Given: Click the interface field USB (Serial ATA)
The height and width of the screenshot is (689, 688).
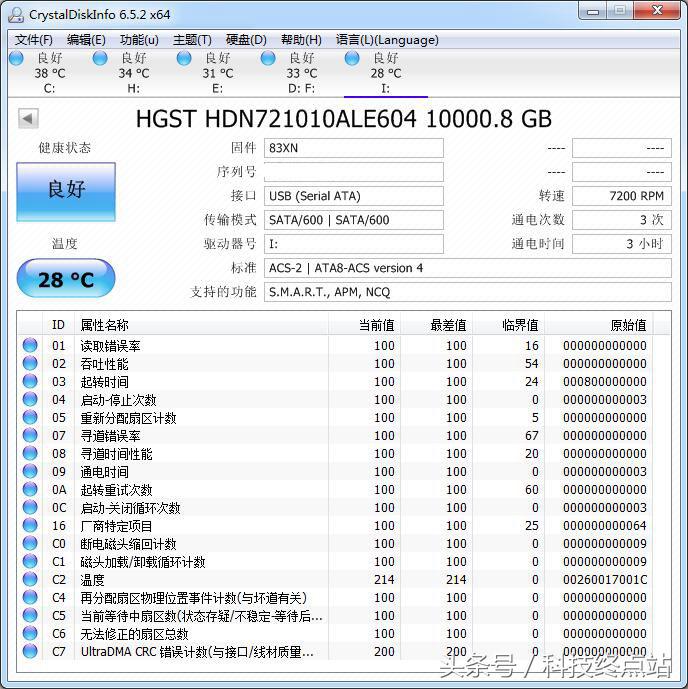Looking at the screenshot, I should click(x=354, y=196).
